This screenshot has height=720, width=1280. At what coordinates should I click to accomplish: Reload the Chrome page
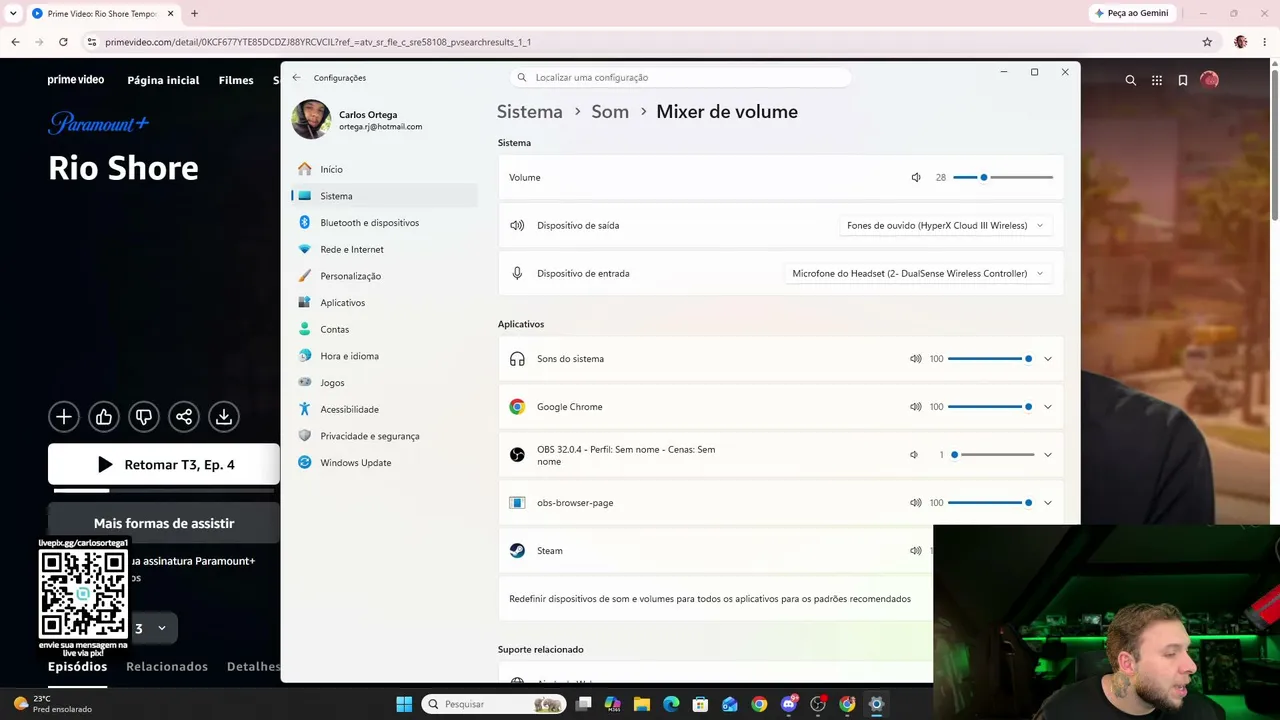(x=63, y=42)
